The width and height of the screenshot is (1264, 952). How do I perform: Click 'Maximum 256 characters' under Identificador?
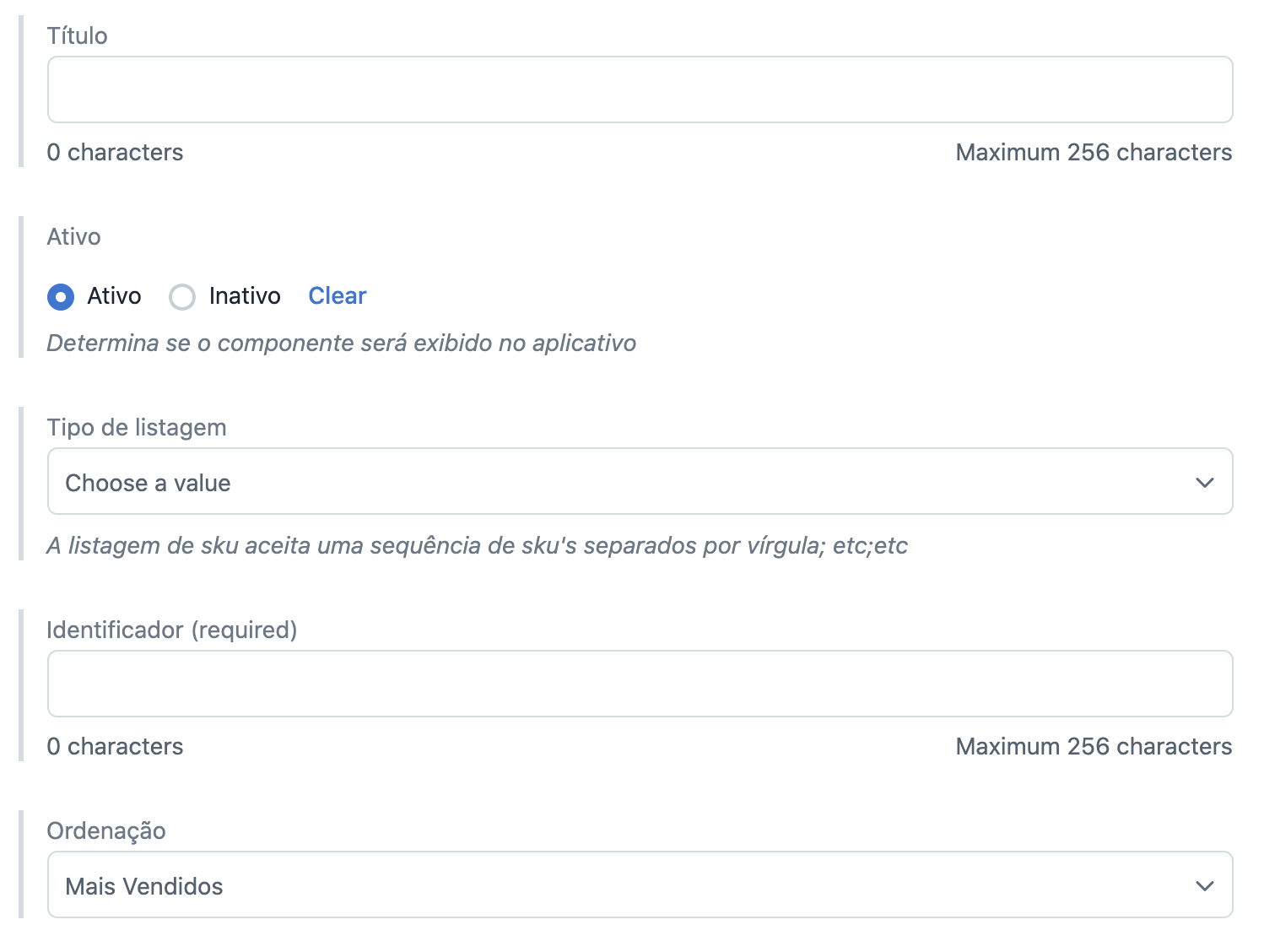[1094, 747]
